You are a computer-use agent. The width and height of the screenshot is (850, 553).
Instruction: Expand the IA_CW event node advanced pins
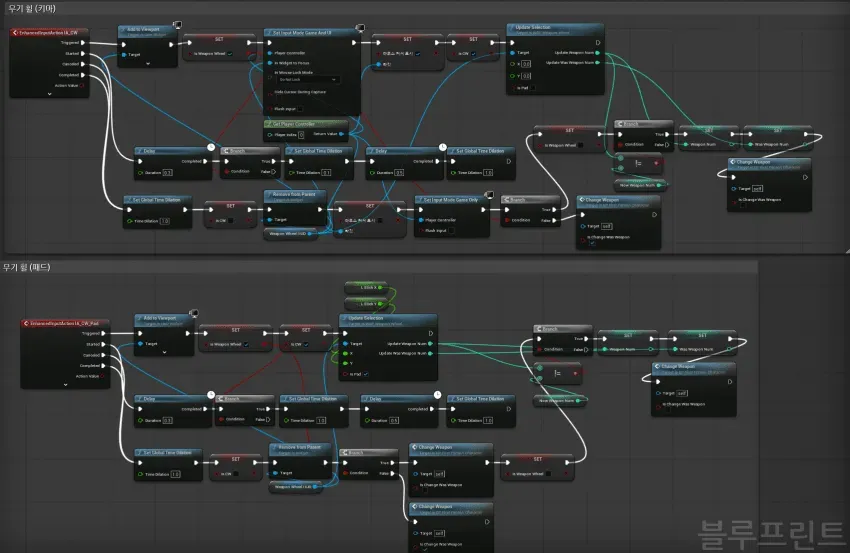[49, 94]
